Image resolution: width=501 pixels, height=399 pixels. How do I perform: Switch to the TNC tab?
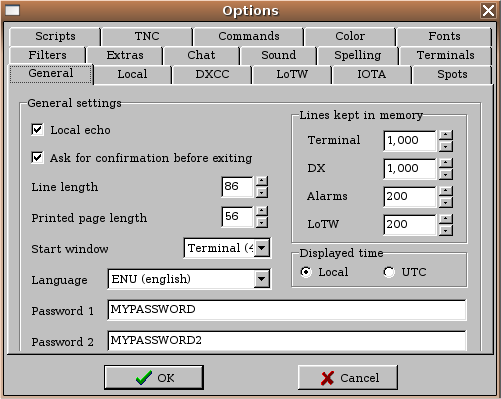[147, 36]
